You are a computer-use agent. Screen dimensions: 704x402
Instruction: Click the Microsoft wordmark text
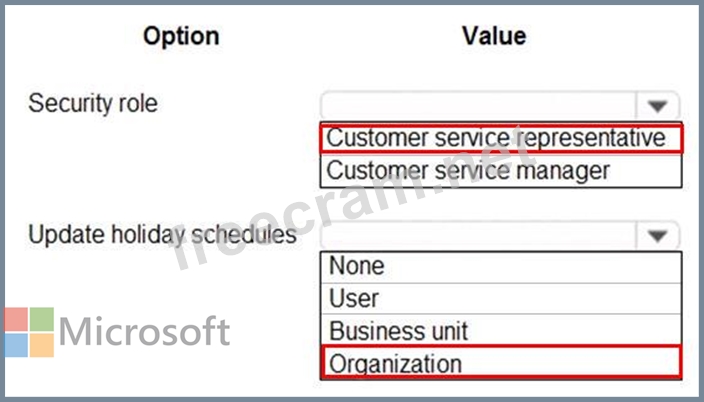pos(144,332)
